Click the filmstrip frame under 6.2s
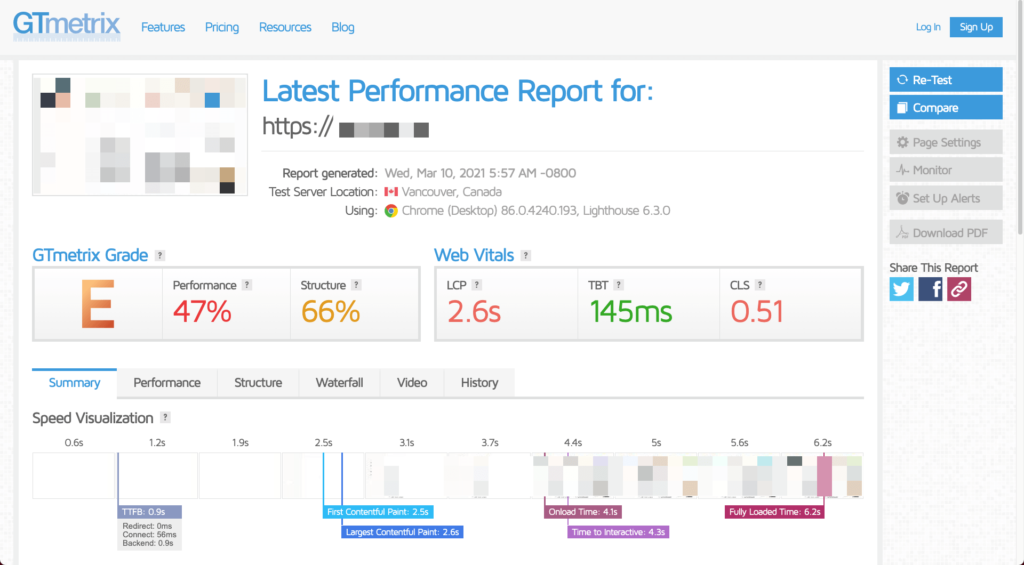 tap(823, 476)
